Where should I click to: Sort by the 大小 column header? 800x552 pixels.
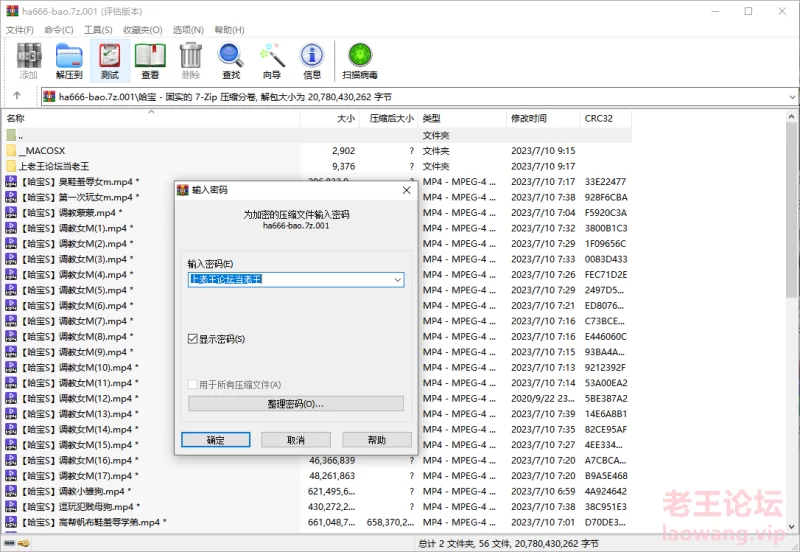click(x=330, y=118)
